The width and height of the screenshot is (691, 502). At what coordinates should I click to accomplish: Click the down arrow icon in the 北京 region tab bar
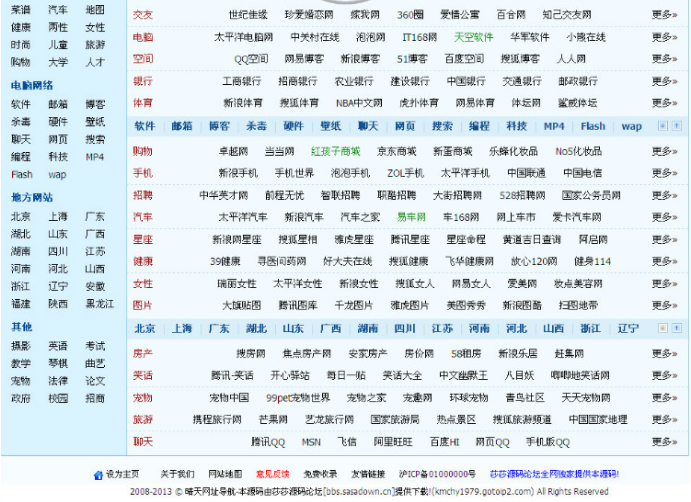click(x=662, y=328)
